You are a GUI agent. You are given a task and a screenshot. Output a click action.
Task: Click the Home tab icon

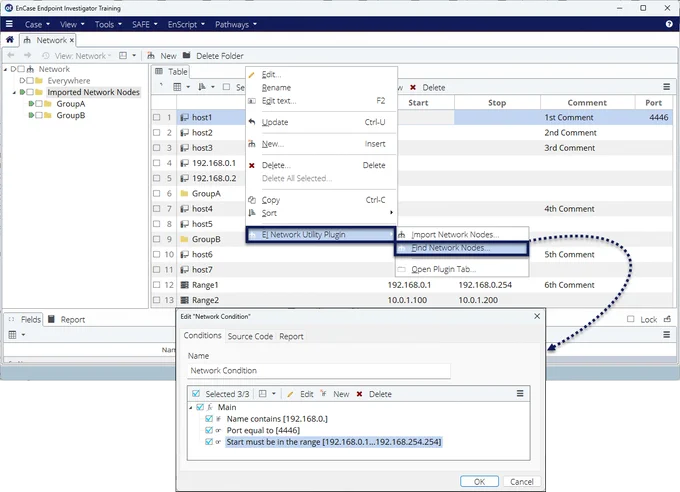pyautogui.click(x=10, y=40)
